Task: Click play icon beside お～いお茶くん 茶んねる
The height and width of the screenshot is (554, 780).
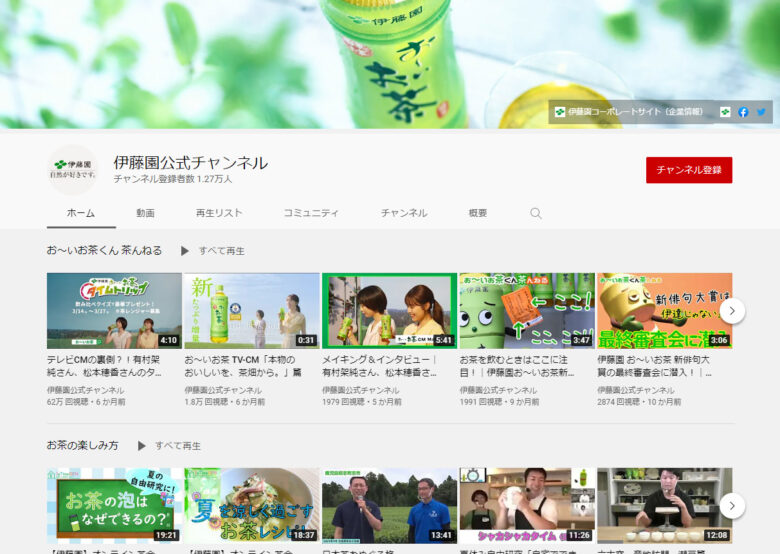Action: click(185, 251)
